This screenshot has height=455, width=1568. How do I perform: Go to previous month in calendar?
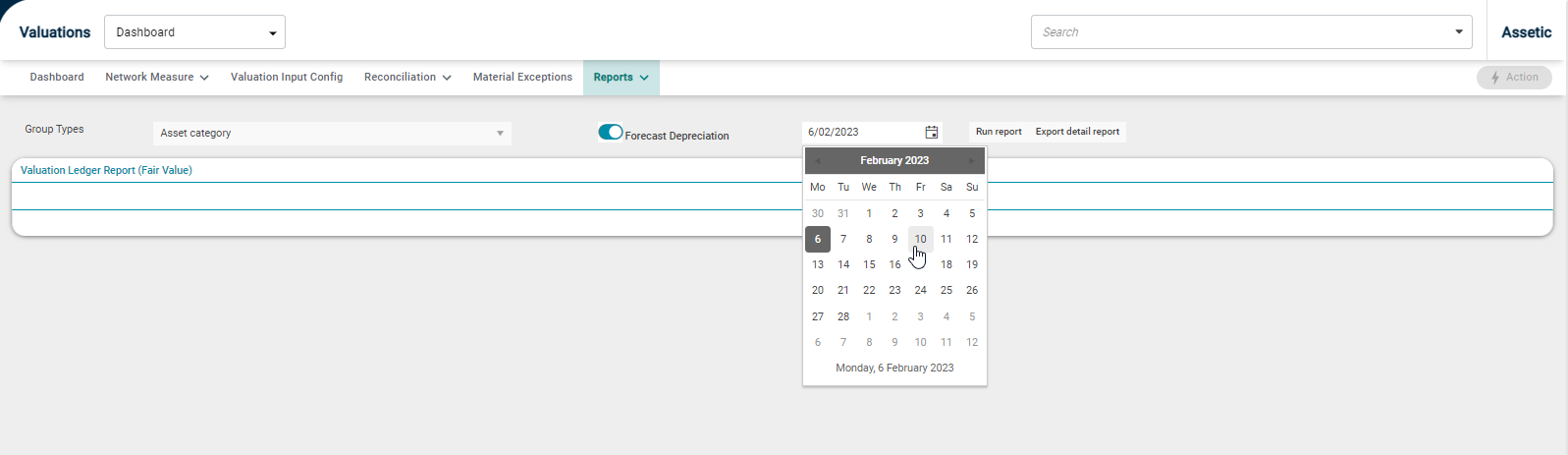tap(817, 160)
